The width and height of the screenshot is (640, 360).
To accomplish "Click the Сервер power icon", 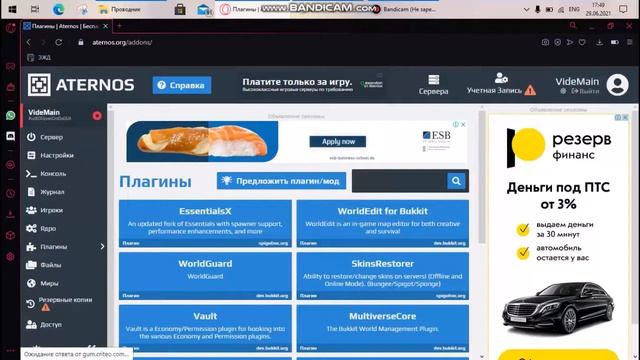I will click(31, 137).
